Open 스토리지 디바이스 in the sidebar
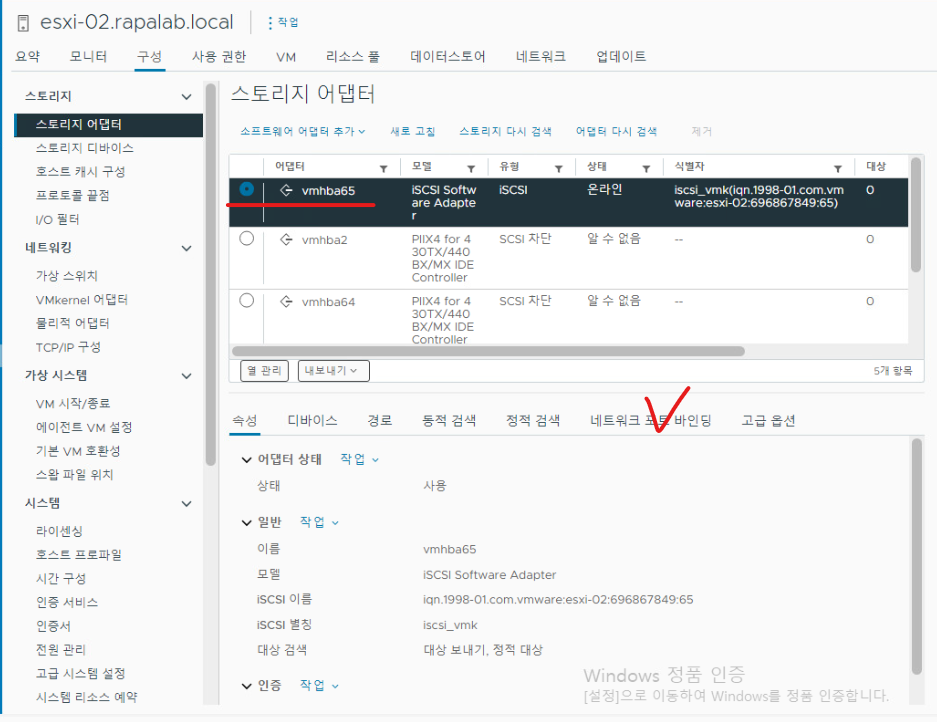The height and width of the screenshot is (722, 937). (84, 148)
